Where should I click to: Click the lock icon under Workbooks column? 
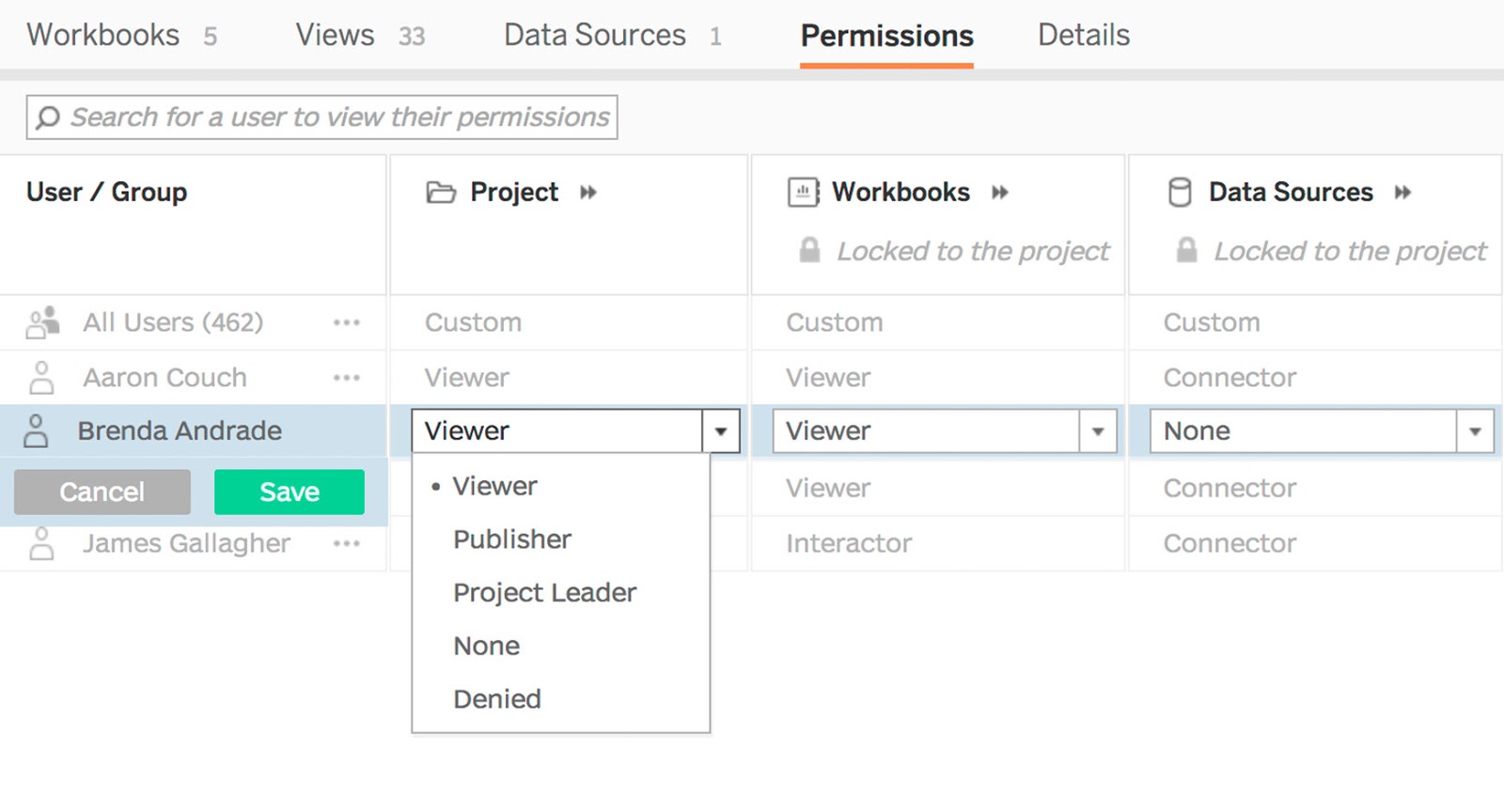click(808, 251)
